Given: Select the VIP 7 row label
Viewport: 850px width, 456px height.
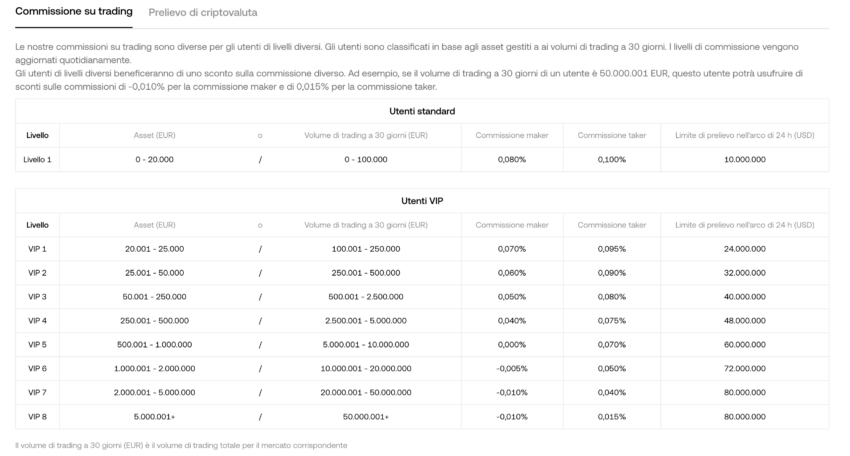Looking at the screenshot, I should pyautogui.click(x=37, y=392).
